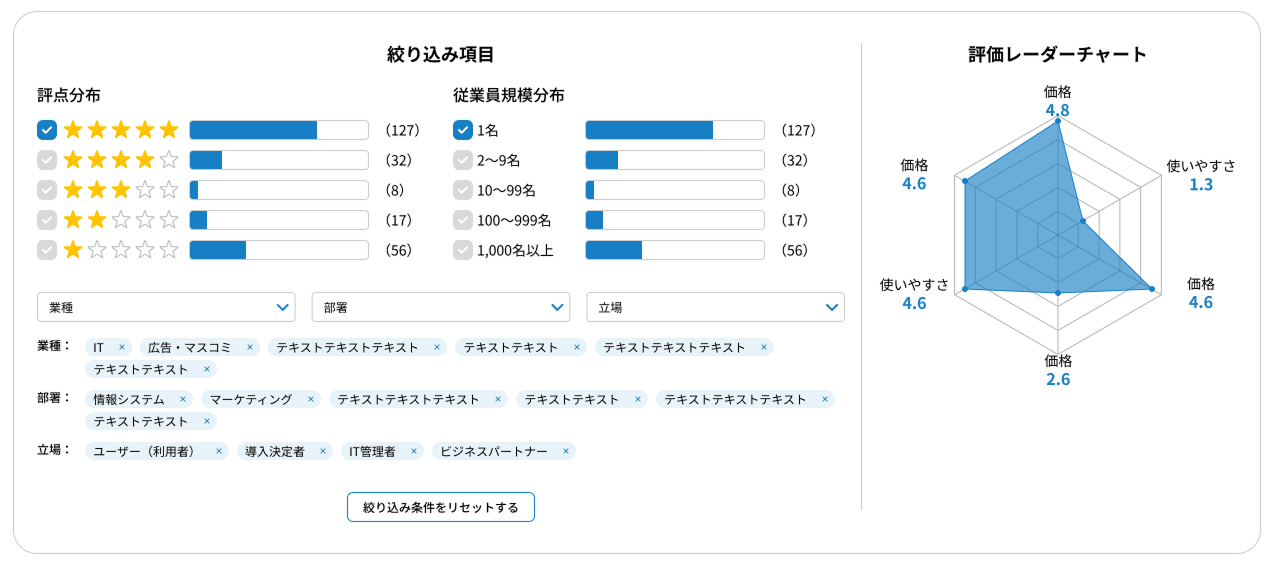Uncheck the five-star rating checkbox
The image size is (1276, 563).
[46, 130]
